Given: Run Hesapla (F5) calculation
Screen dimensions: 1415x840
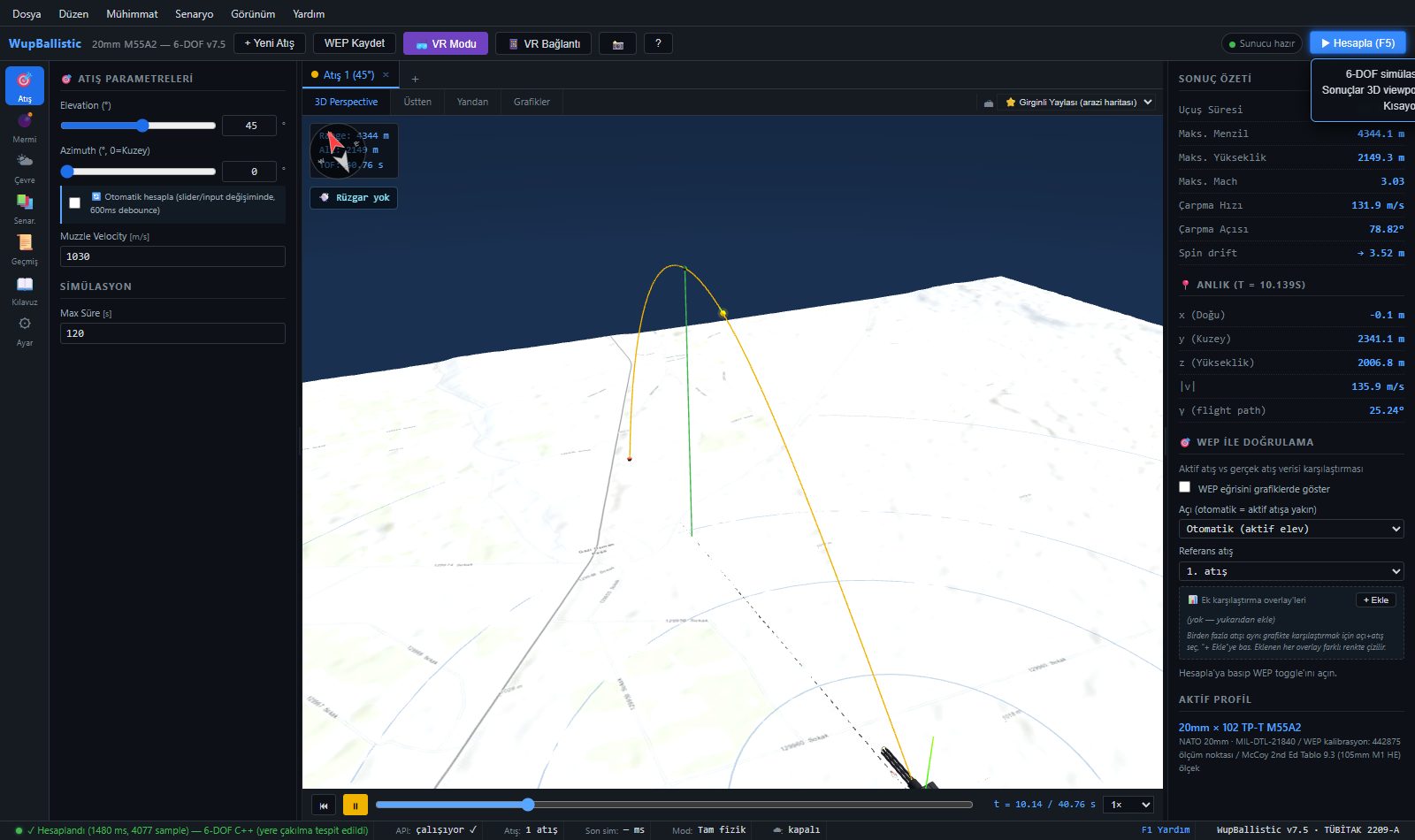Looking at the screenshot, I should click(1358, 43).
